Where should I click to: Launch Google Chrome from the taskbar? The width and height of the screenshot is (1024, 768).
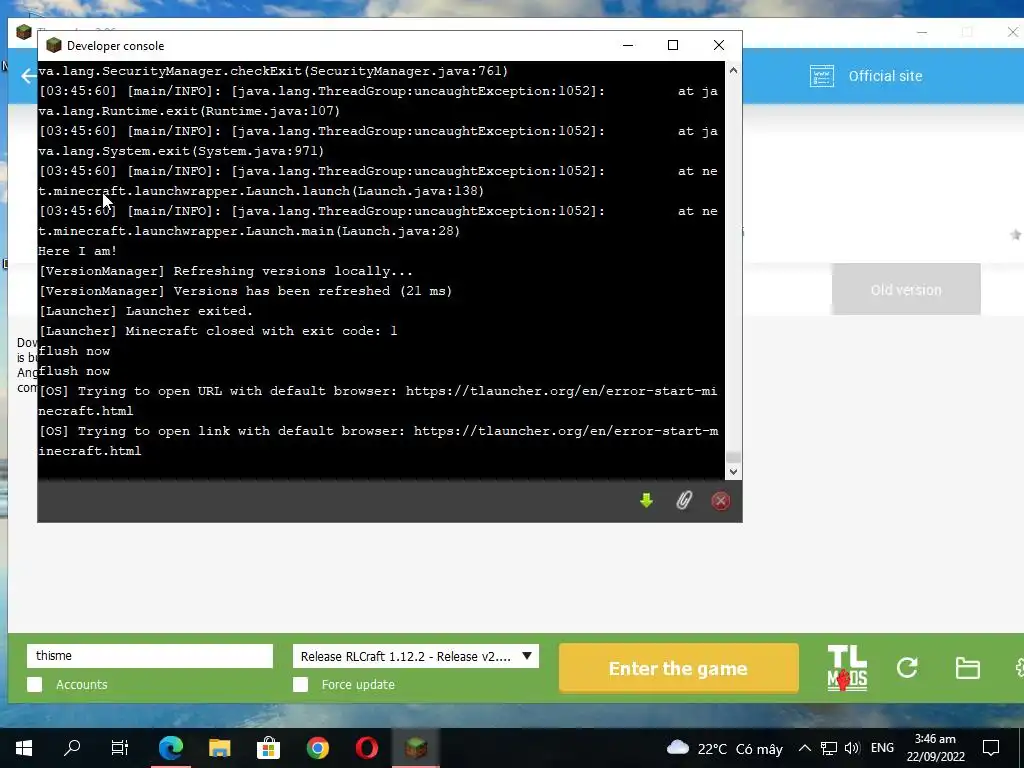click(x=318, y=748)
